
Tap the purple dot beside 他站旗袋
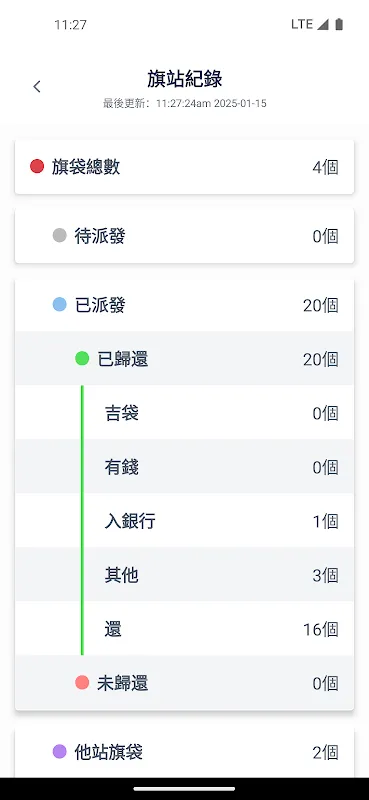coord(60,751)
